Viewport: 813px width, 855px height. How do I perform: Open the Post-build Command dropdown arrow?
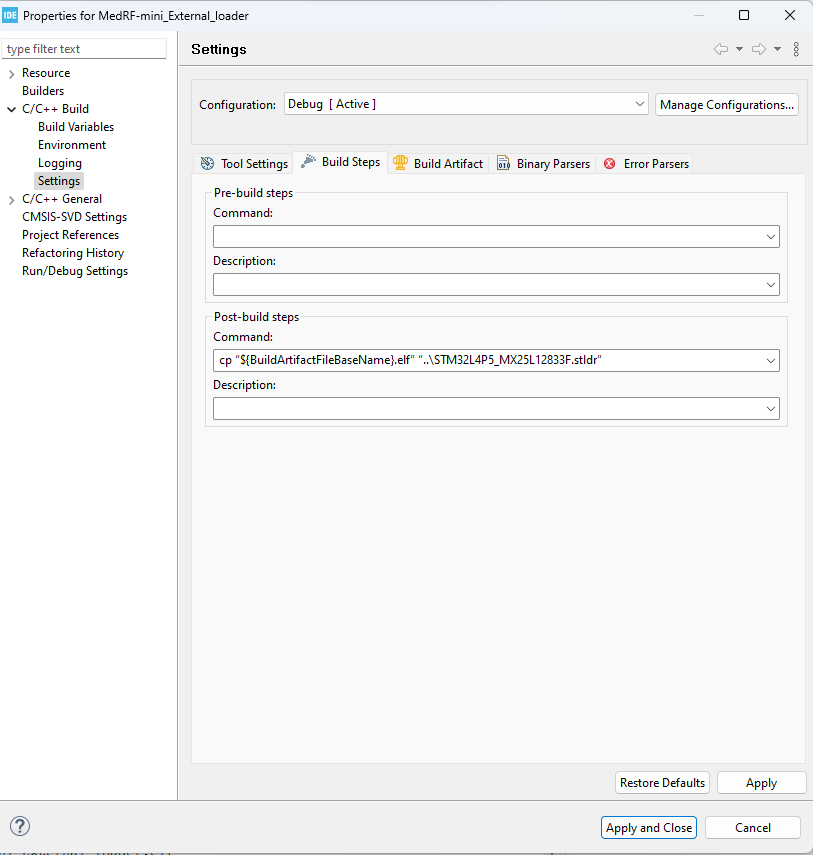click(770, 360)
